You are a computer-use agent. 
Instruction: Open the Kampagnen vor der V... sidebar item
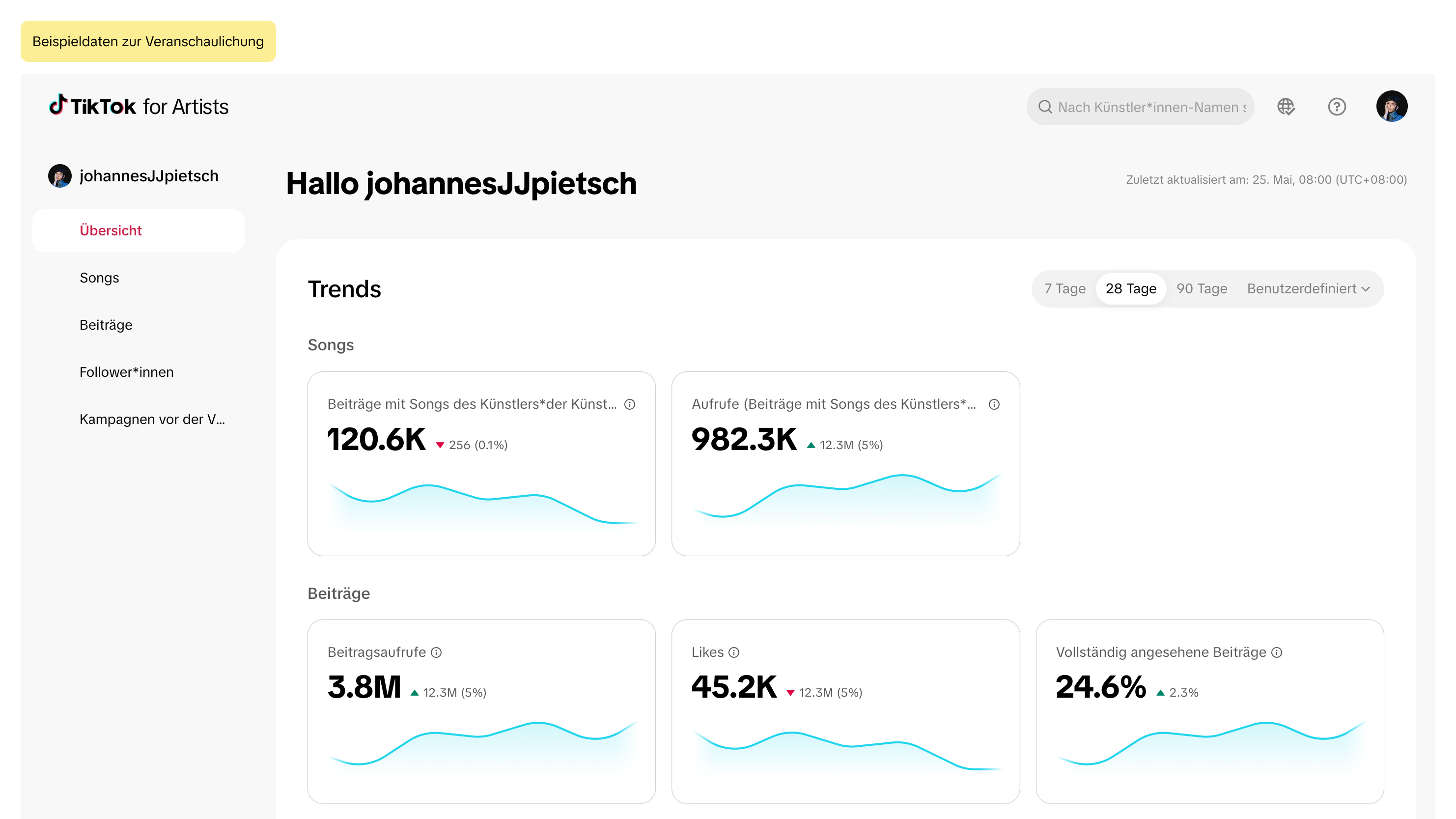139,420
